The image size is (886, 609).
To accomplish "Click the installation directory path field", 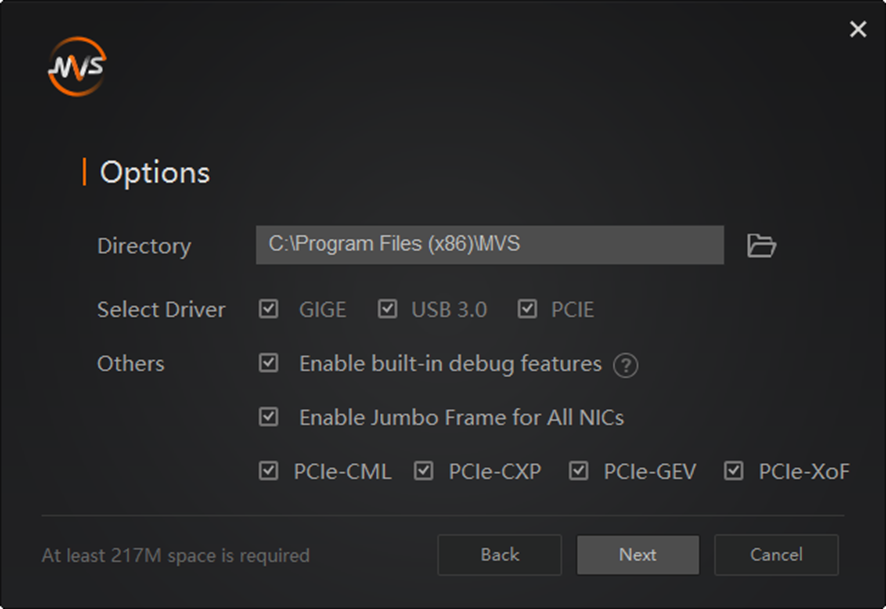I will [489, 245].
